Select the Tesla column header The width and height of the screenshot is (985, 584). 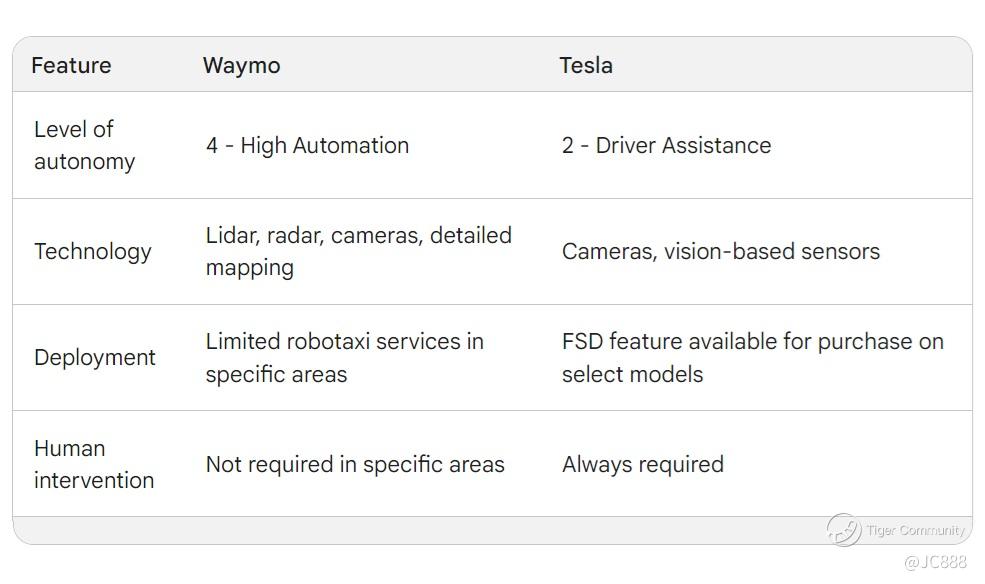(586, 65)
